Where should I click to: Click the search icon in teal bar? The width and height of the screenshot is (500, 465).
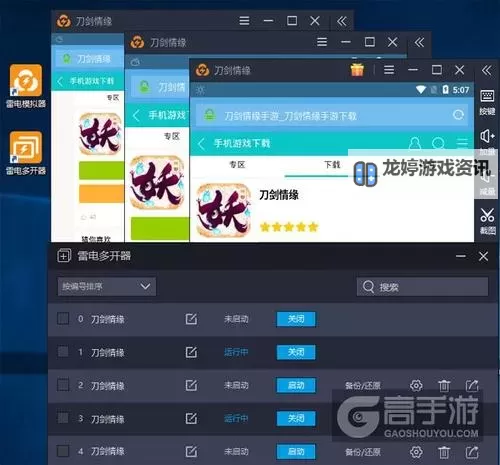click(x=438, y=143)
